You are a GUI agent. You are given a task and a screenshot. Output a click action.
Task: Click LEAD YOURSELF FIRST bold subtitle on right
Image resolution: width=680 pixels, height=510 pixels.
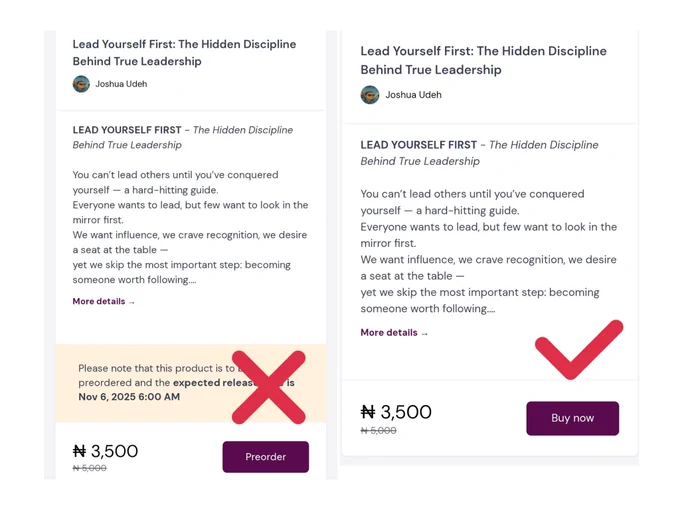point(418,145)
